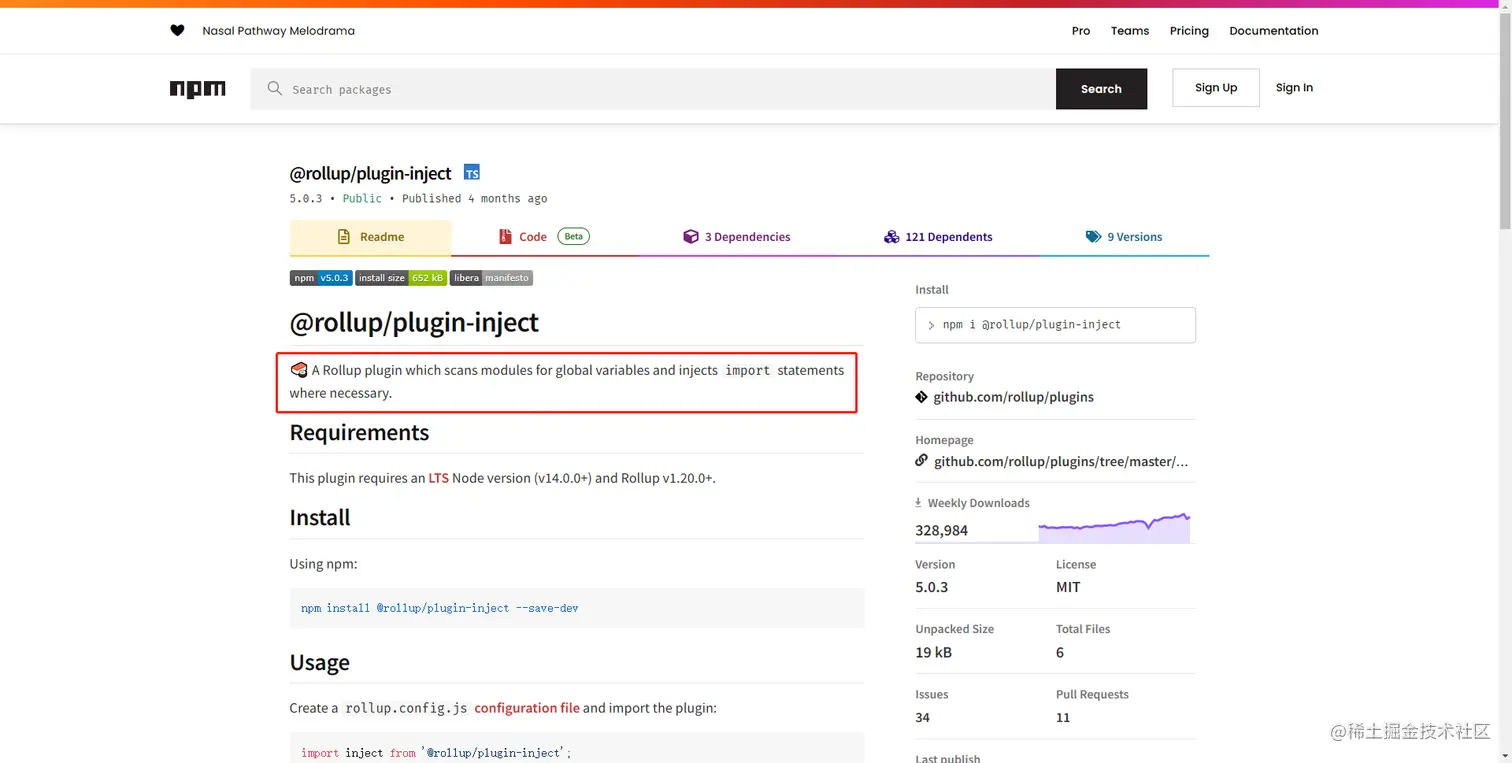1512x763 pixels.
Task: Open the Code tab
Action: (x=544, y=237)
